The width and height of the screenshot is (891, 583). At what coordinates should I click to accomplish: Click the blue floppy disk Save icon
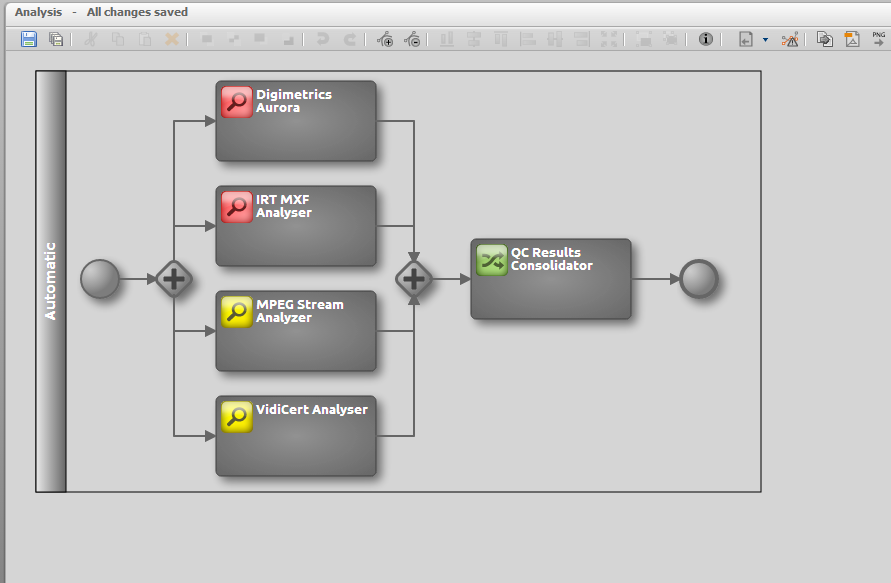(x=29, y=40)
